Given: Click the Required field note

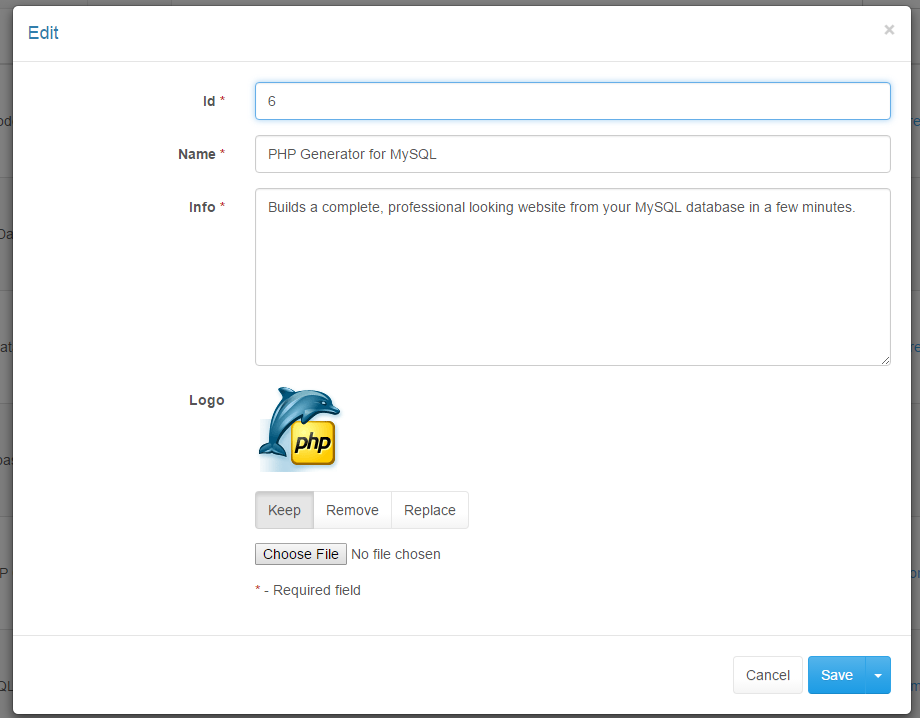Looking at the screenshot, I should click(x=312, y=590).
